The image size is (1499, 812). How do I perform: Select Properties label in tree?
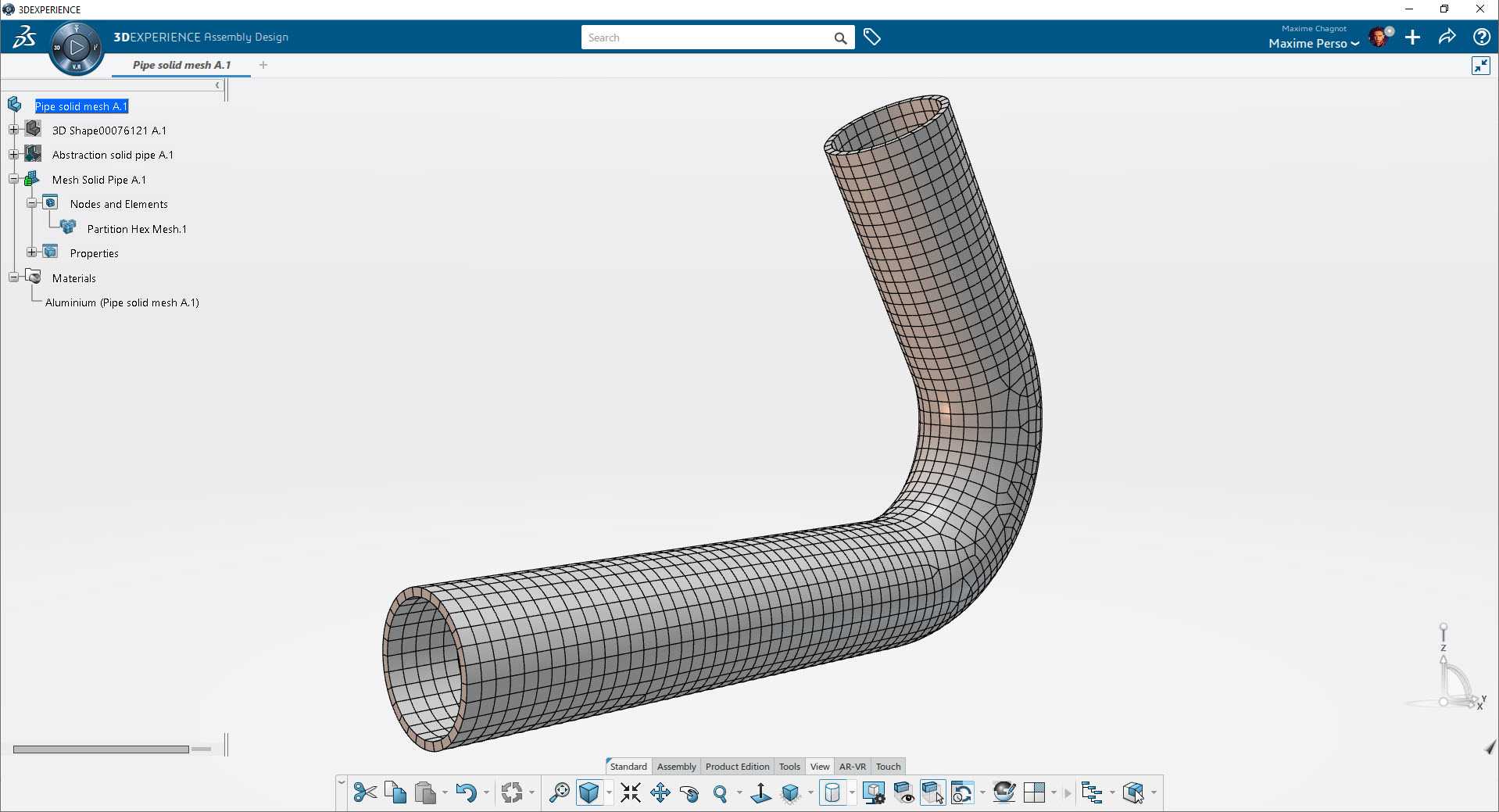(95, 253)
